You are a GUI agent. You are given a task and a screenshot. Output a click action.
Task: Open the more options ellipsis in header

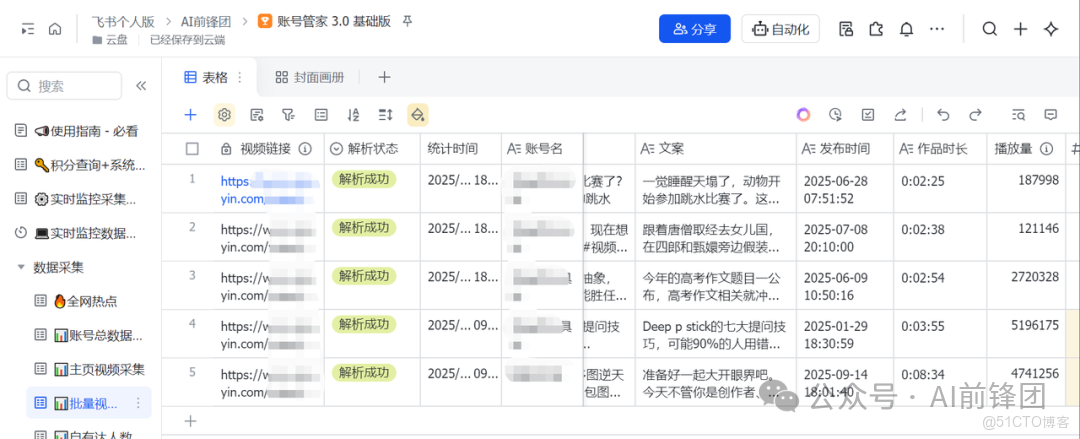tap(937, 29)
